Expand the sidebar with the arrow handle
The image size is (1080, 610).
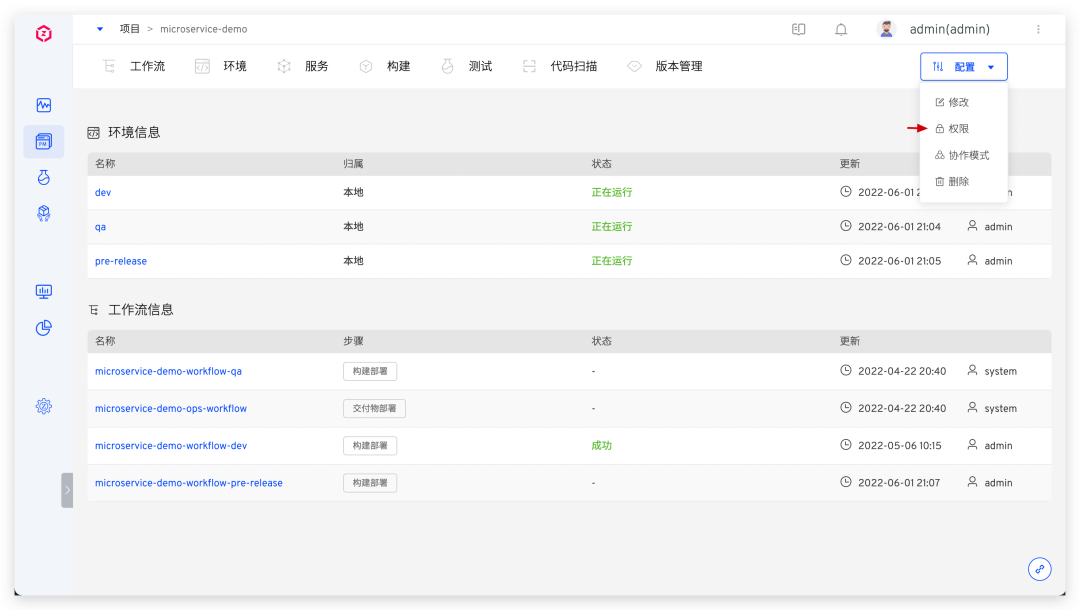click(67, 490)
